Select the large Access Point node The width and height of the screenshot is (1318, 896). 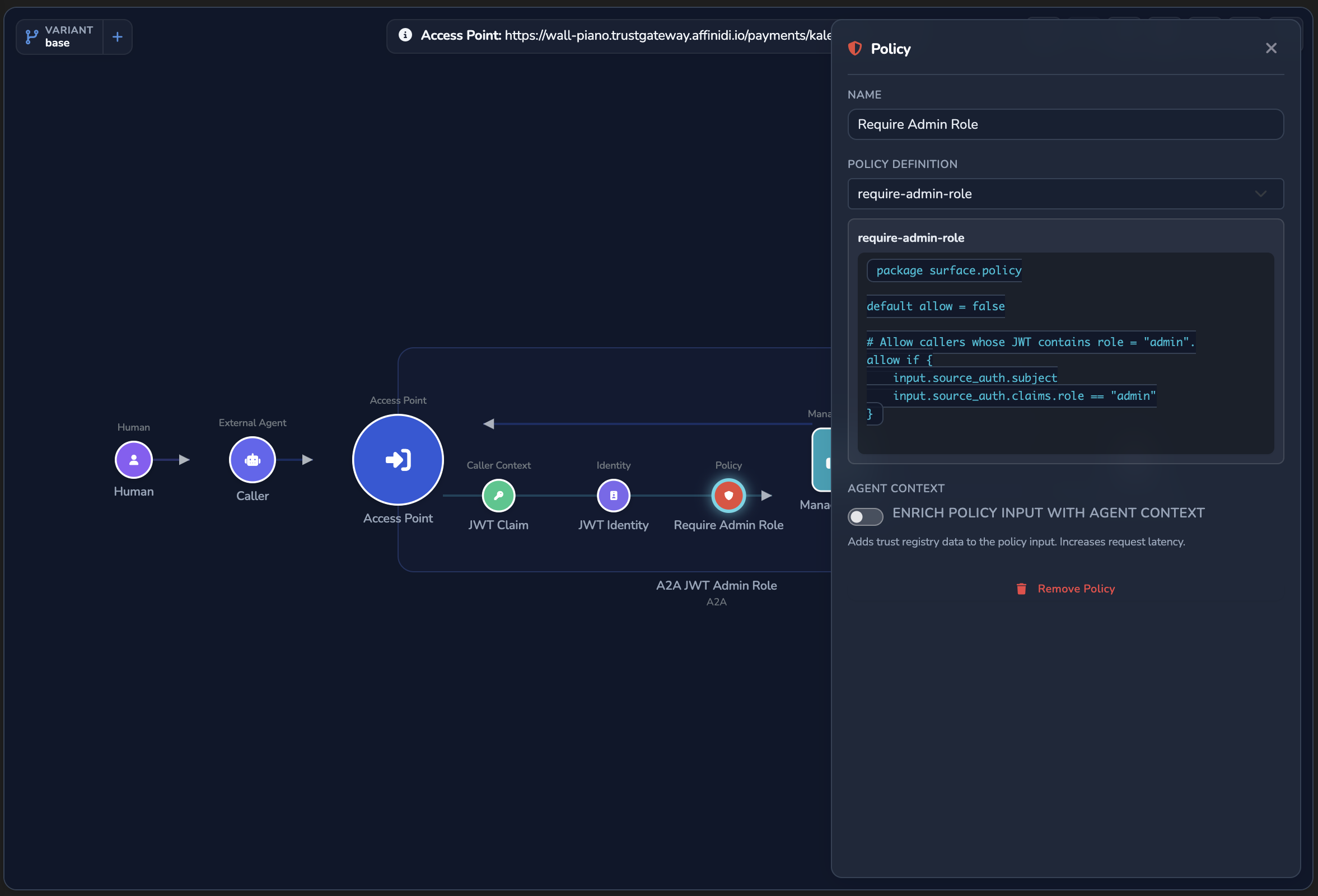(398, 459)
